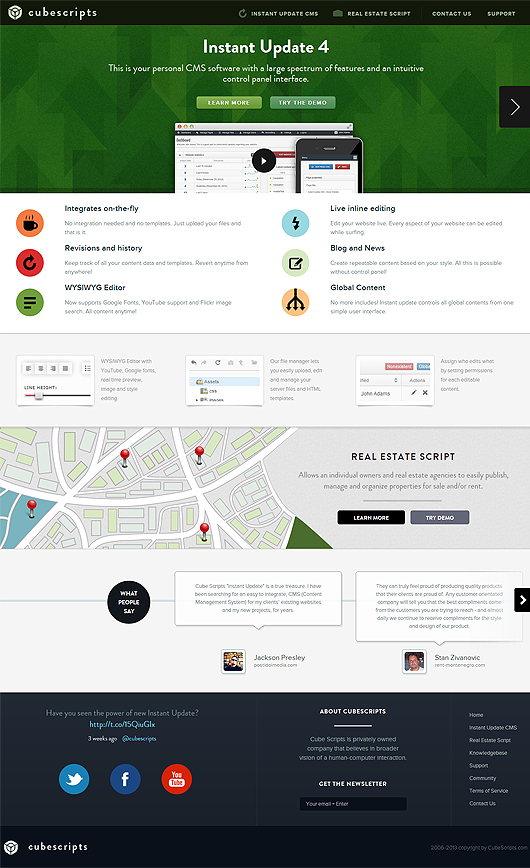Image resolution: width=530 pixels, height=868 pixels.
Task: Open the Facebook icon link
Action: click(125, 779)
